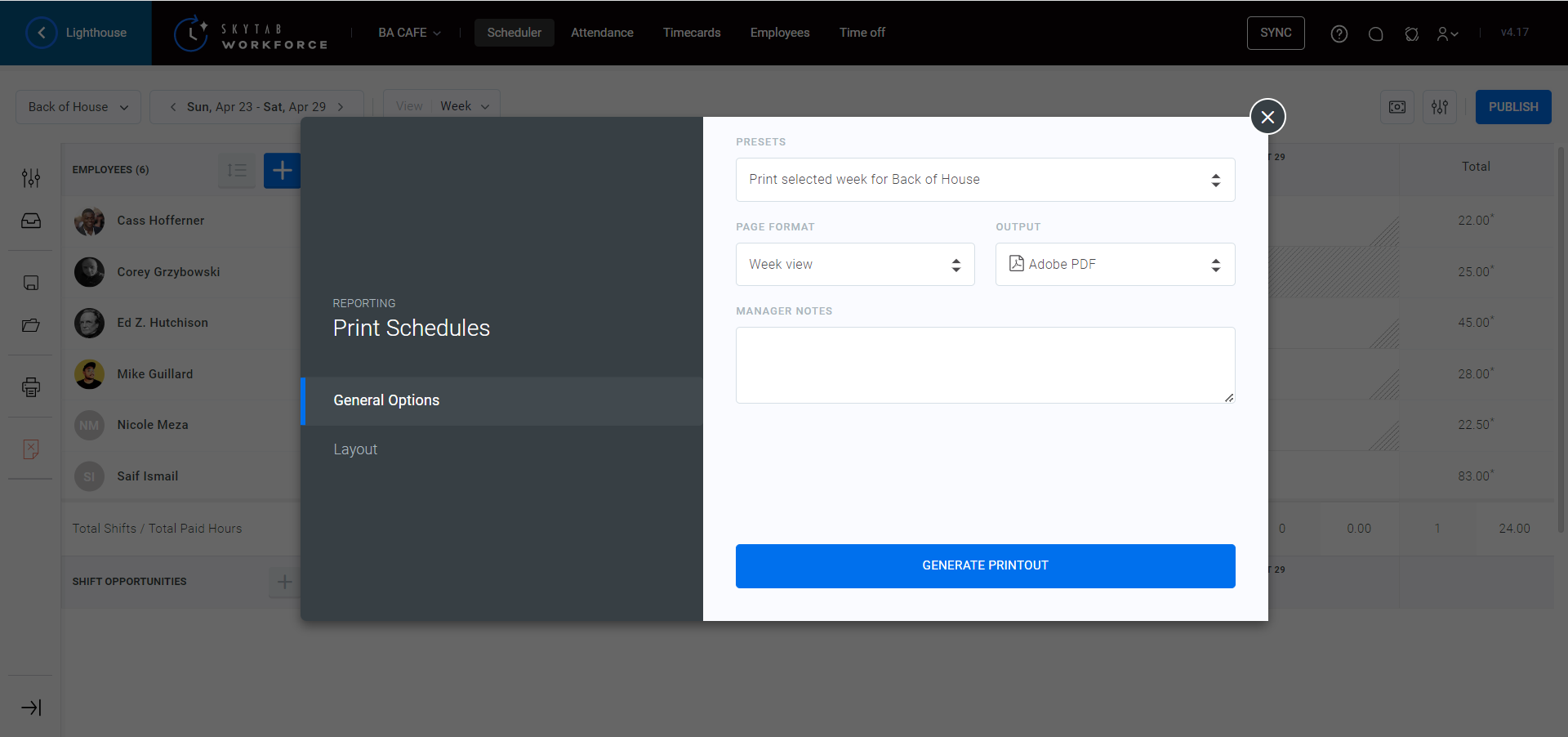
Task: Click the printer icon in left sidebar
Action: pos(31,387)
